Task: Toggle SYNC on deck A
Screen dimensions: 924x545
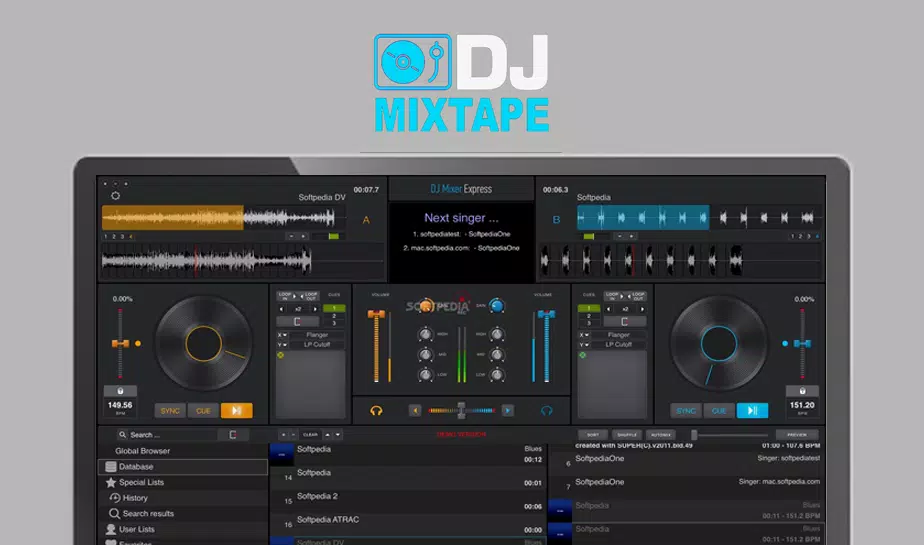Action: tap(171, 410)
